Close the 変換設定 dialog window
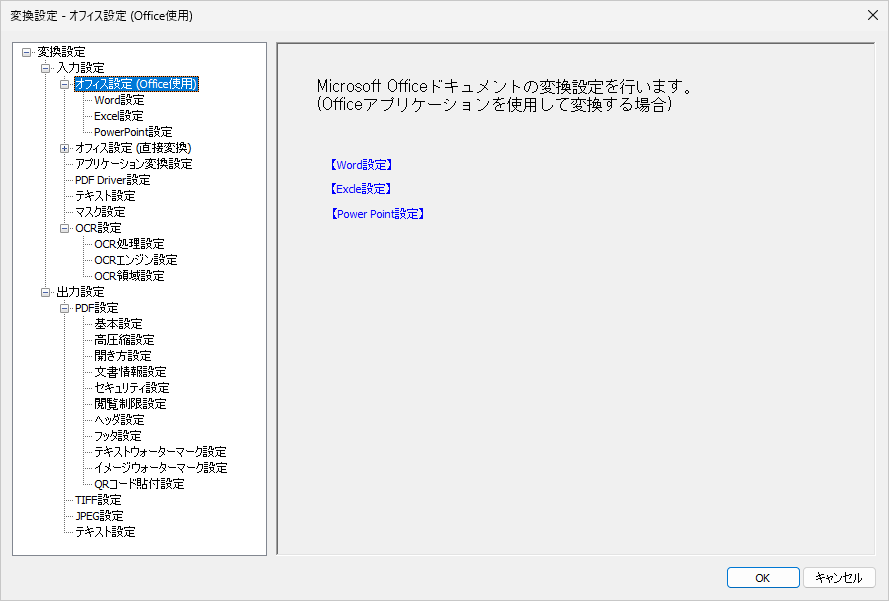Viewport: 889px width, 601px height. pyautogui.click(x=873, y=15)
